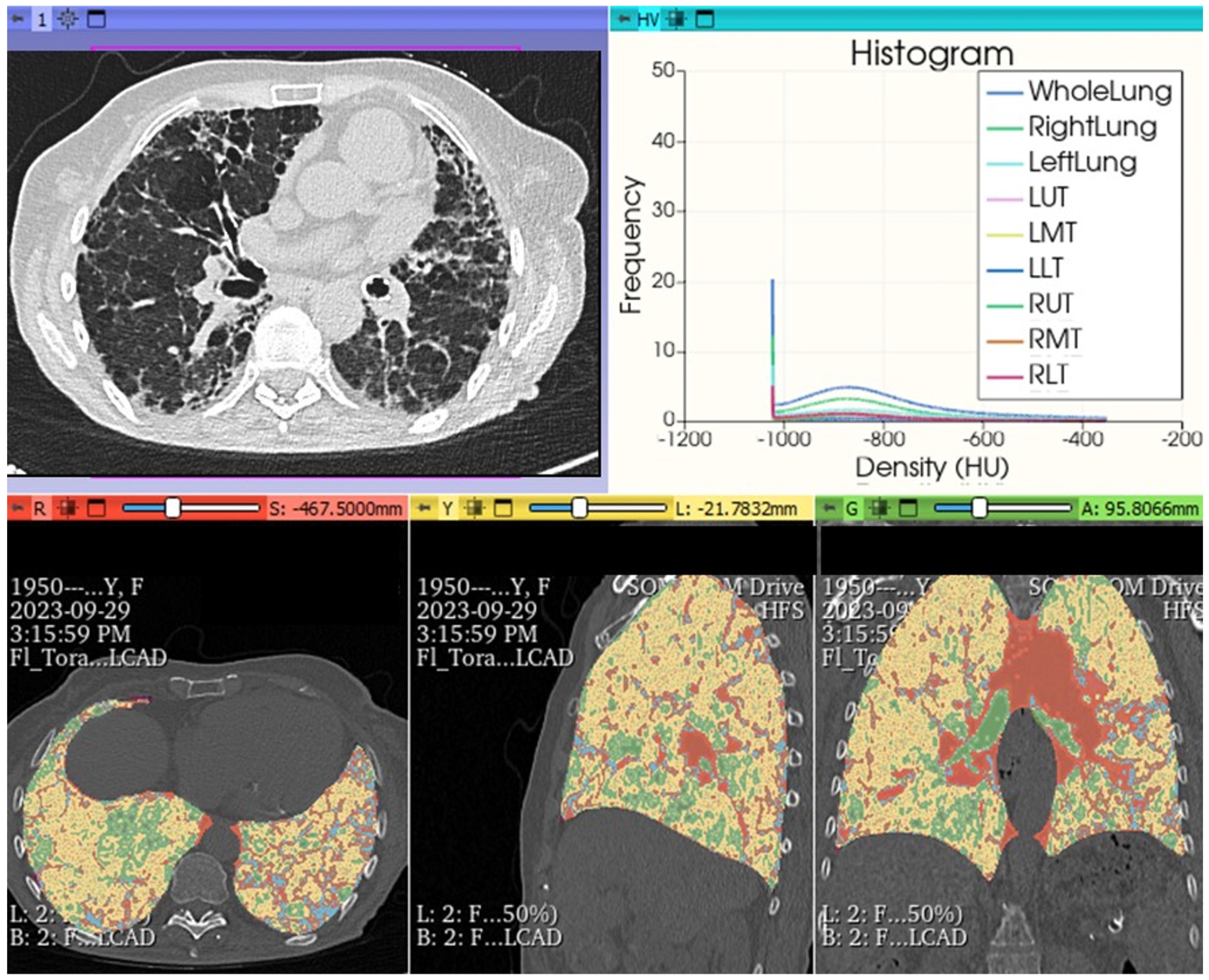Click the red slice offset slider handle
Screen dimensions: 1209x980
coord(173,508)
